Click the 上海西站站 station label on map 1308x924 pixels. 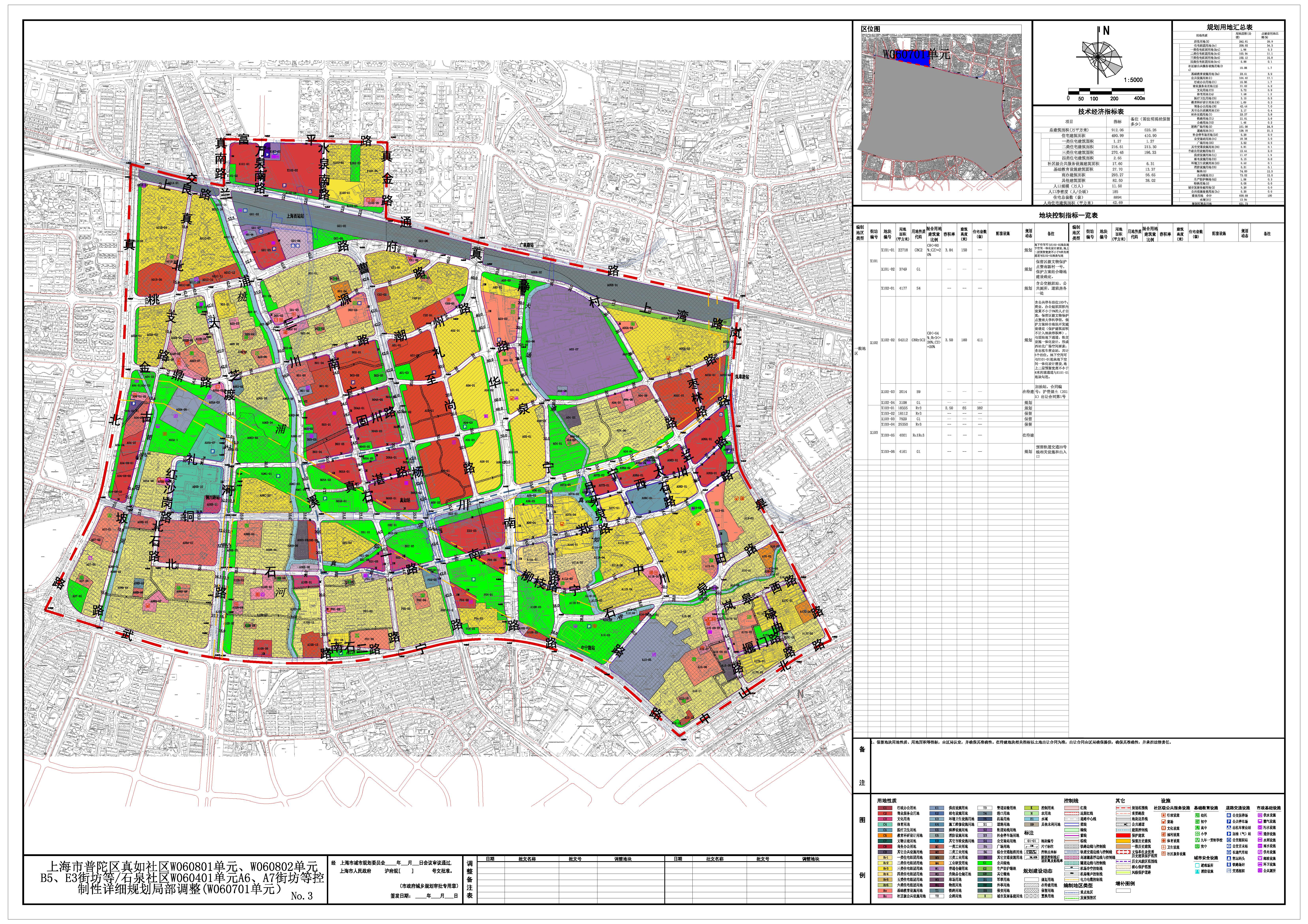pyautogui.click(x=296, y=216)
